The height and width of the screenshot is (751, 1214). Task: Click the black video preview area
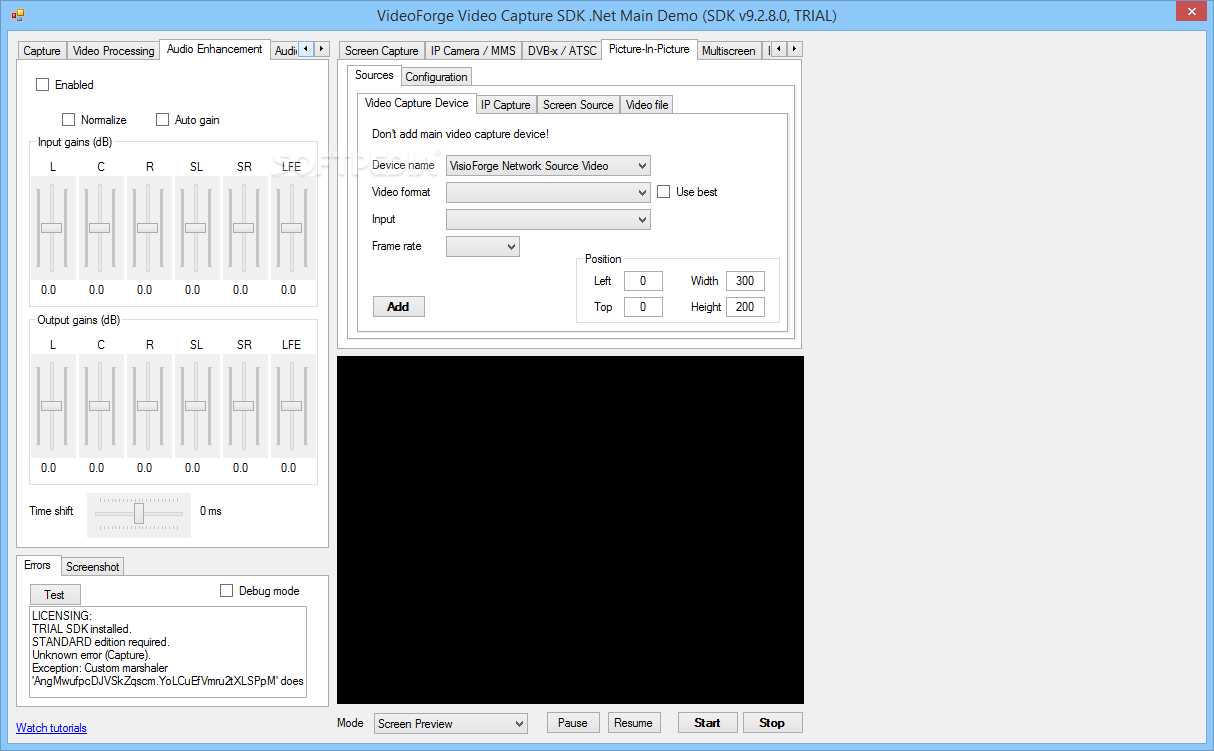570,530
